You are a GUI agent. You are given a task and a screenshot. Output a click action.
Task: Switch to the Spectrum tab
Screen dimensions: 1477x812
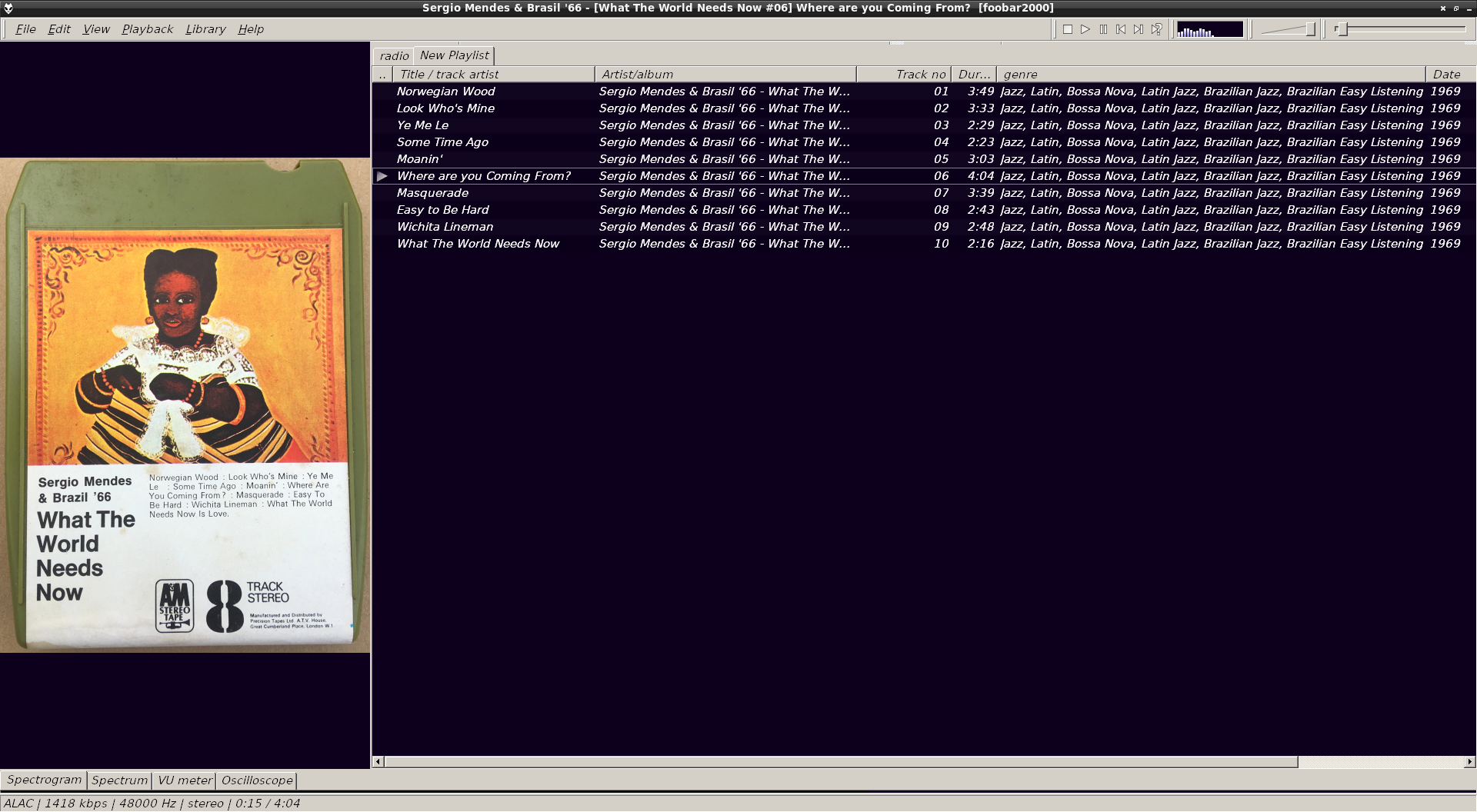coord(119,780)
